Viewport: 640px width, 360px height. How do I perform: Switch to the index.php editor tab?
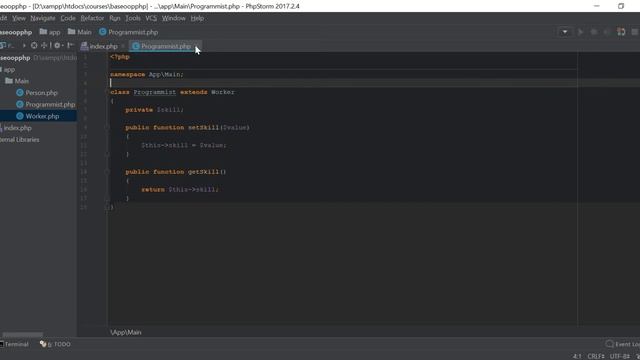click(103, 47)
